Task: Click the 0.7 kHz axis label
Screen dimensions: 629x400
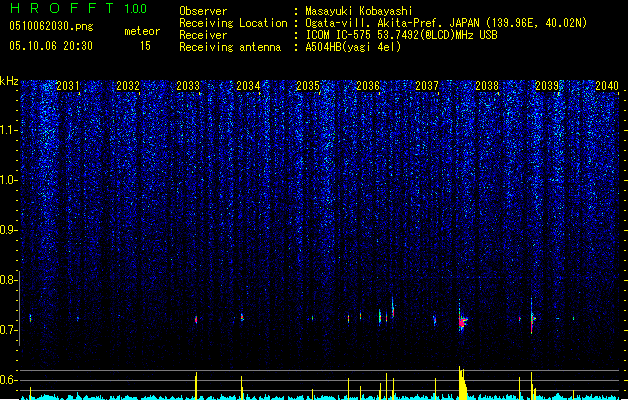Action: click(9, 330)
